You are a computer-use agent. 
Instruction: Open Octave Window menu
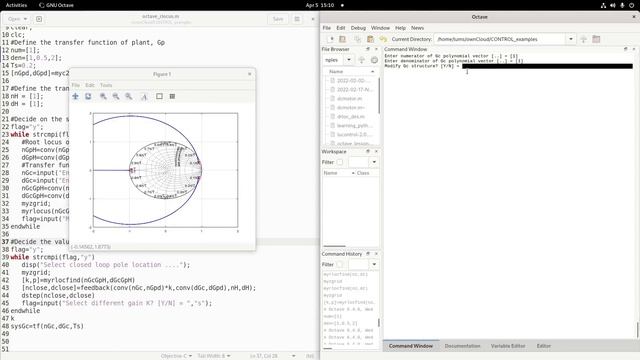(x=380, y=28)
